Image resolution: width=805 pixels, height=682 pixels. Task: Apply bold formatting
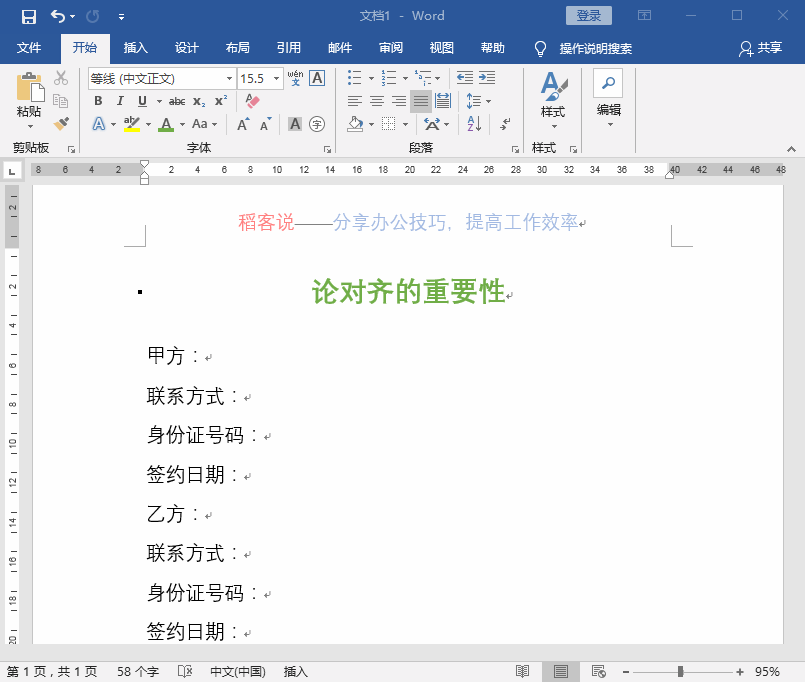coord(99,101)
